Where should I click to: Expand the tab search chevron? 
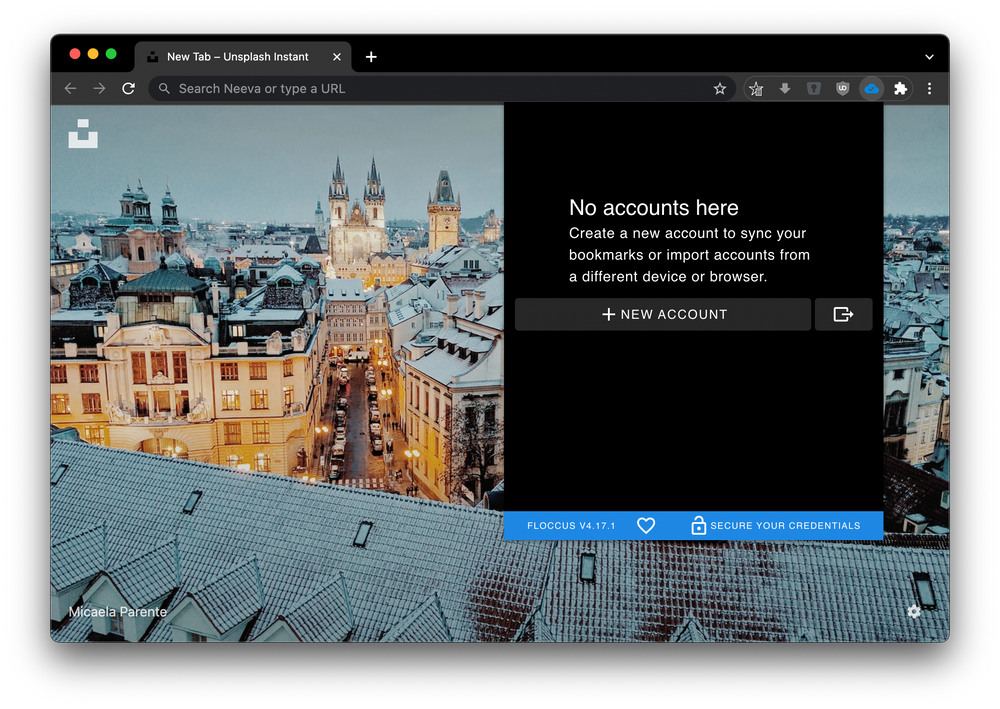click(x=929, y=57)
